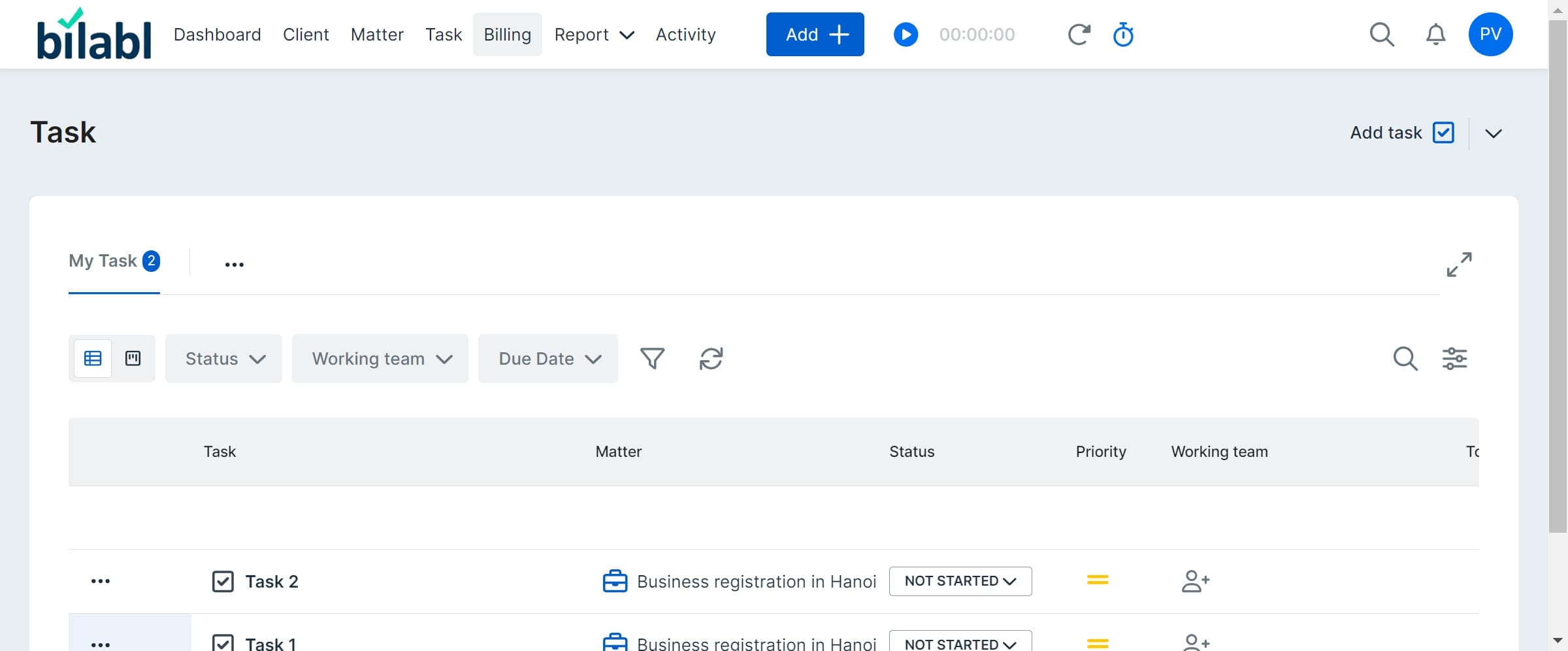Open briefcase matter icon for Task 2
This screenshot has height=651, width=1568.
click(x=615, y=581)
